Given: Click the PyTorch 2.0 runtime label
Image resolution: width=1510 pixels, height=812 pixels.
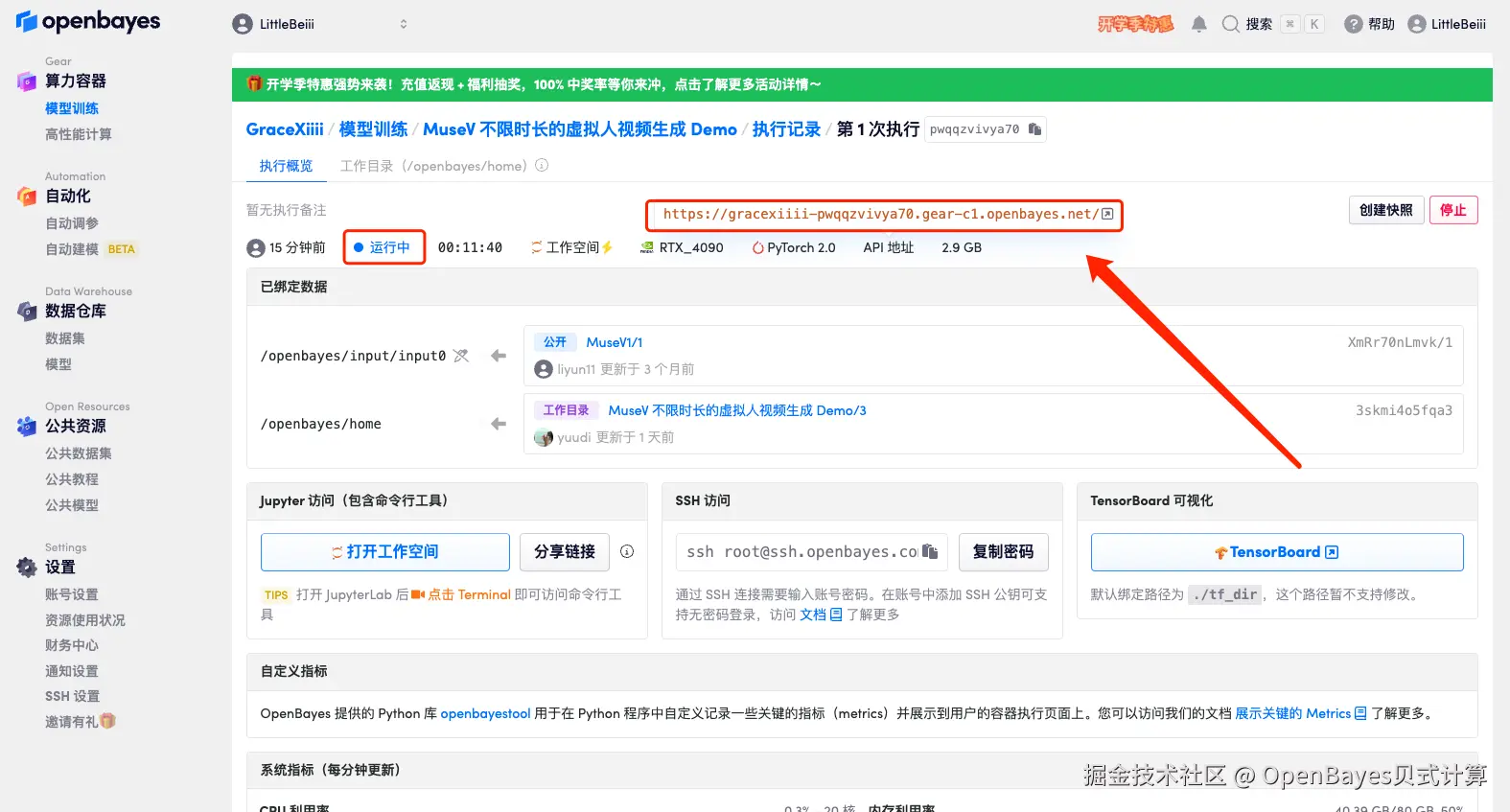Looking at the screenshot, I should pyautogui.click(x=794, y=247).
